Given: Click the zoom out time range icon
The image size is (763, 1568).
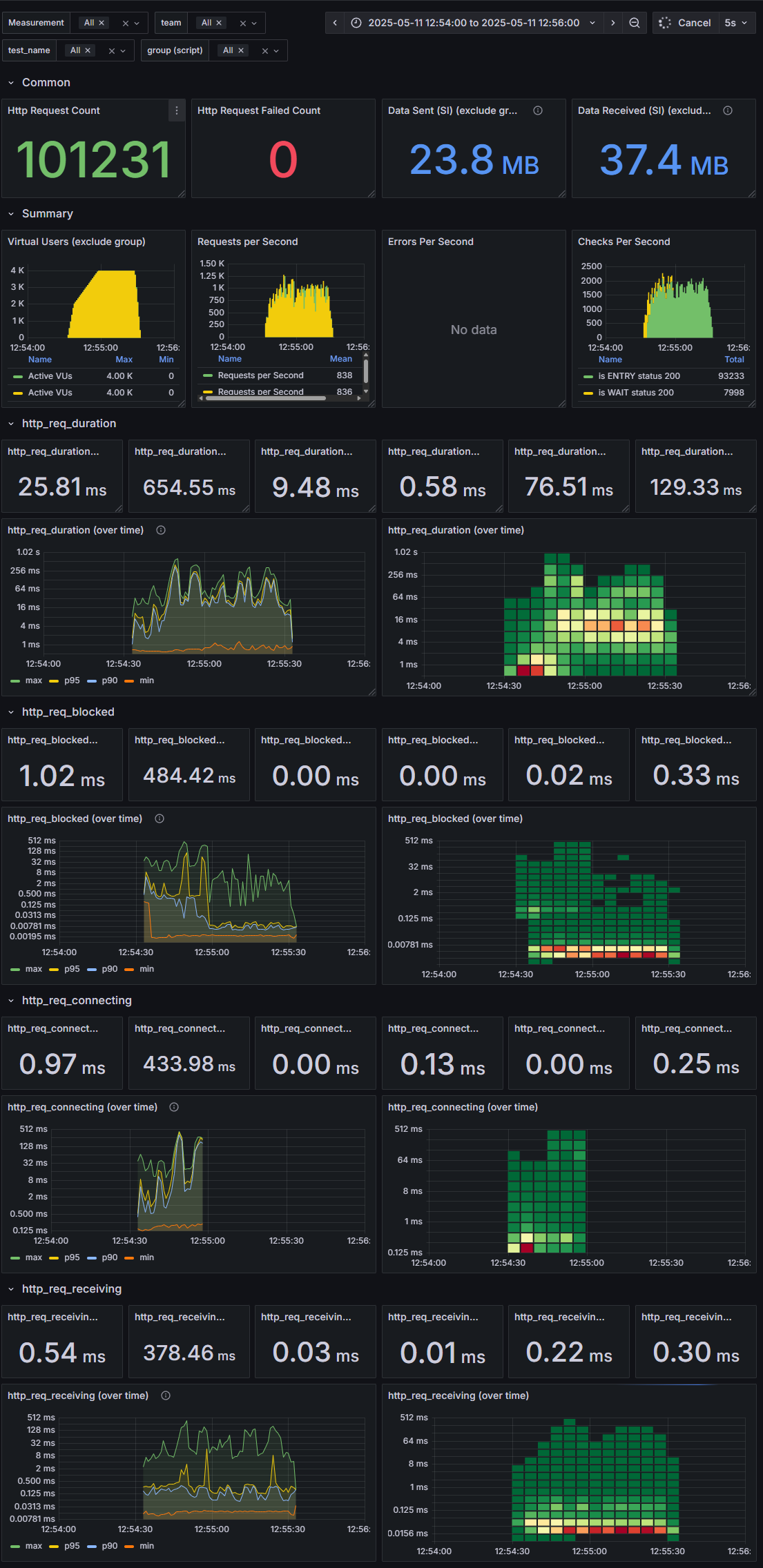Looking at the screenshot, I should (635, 23).
